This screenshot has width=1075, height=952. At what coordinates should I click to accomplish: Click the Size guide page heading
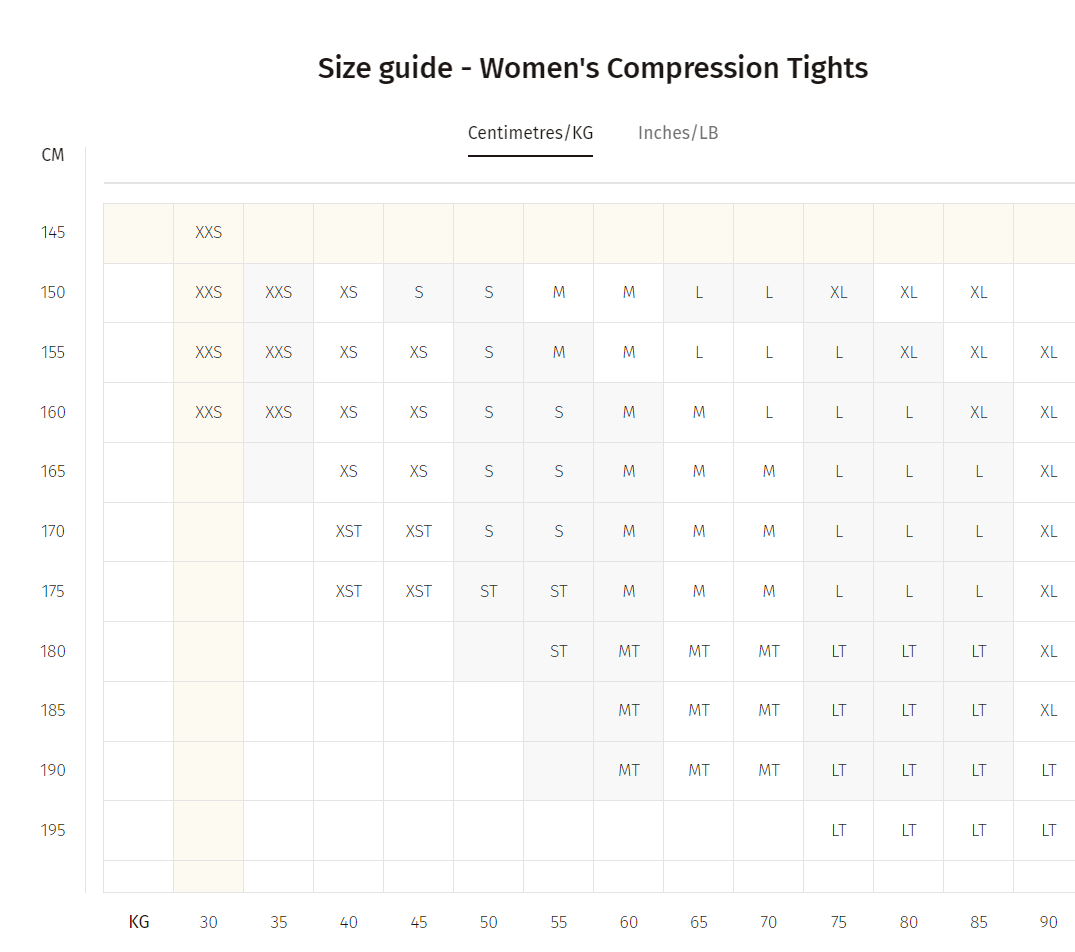pyautogui.click(x=592, y=68)
